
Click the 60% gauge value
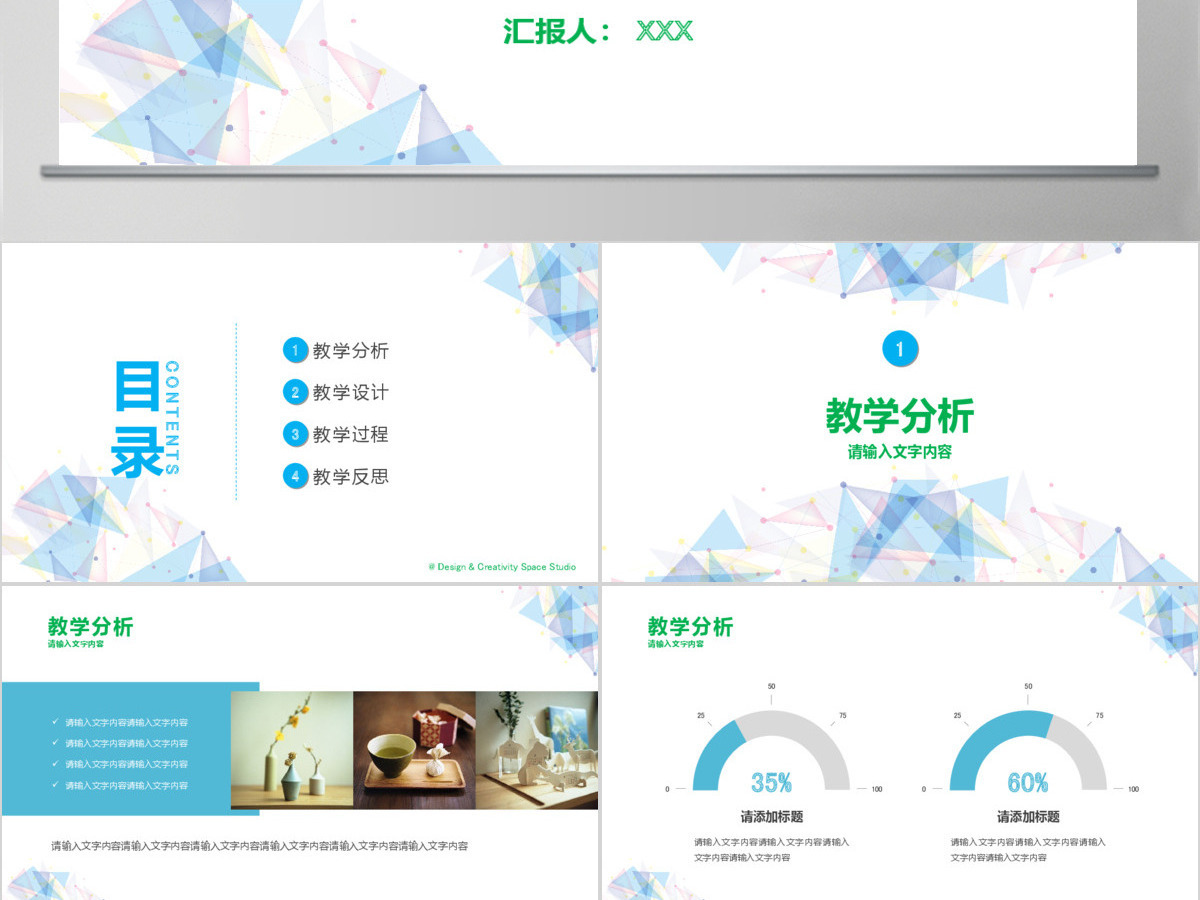1028,782
